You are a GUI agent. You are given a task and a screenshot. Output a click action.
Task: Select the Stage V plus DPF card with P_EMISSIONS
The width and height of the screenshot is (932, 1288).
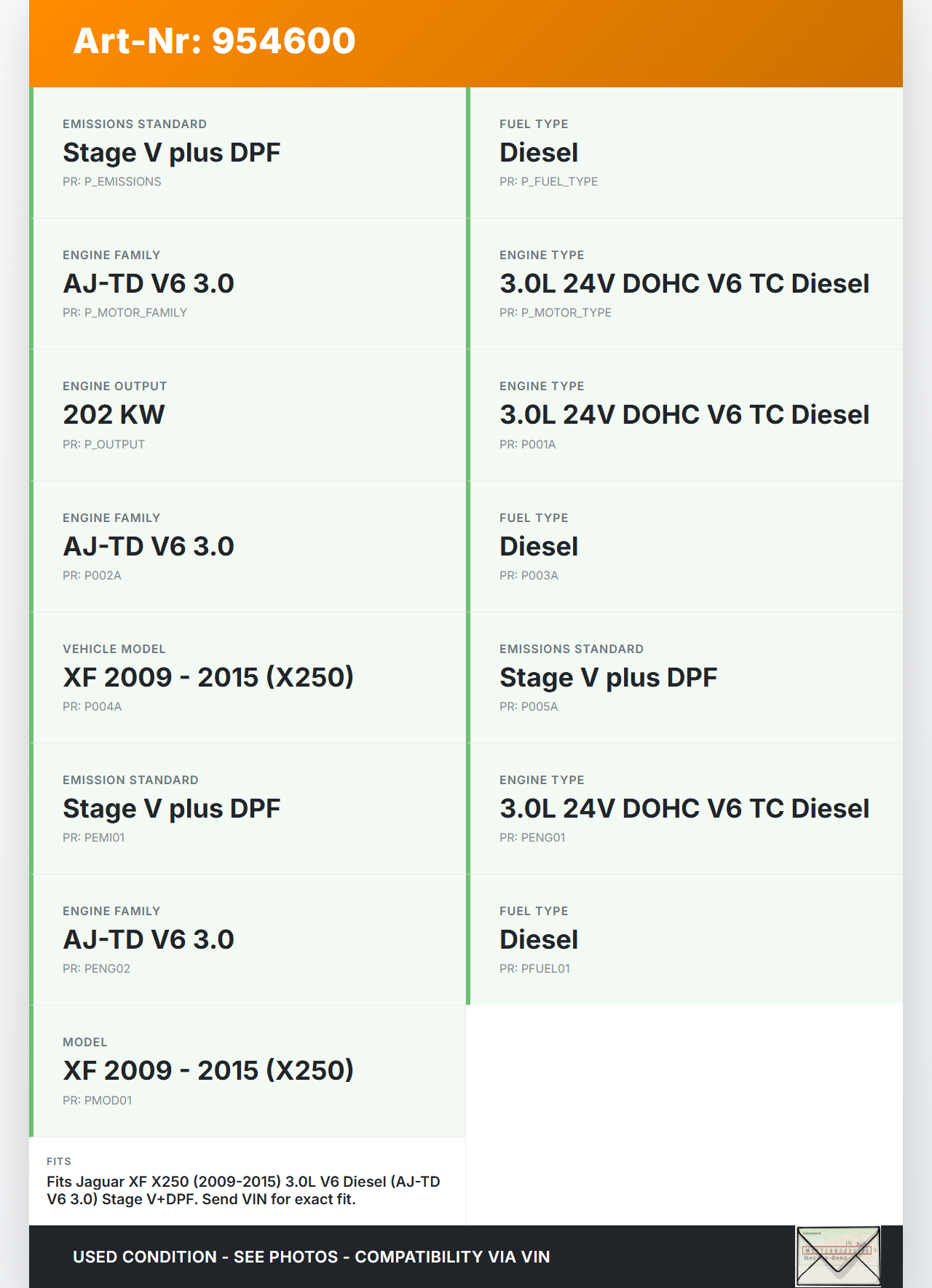[x=248, y=153]
